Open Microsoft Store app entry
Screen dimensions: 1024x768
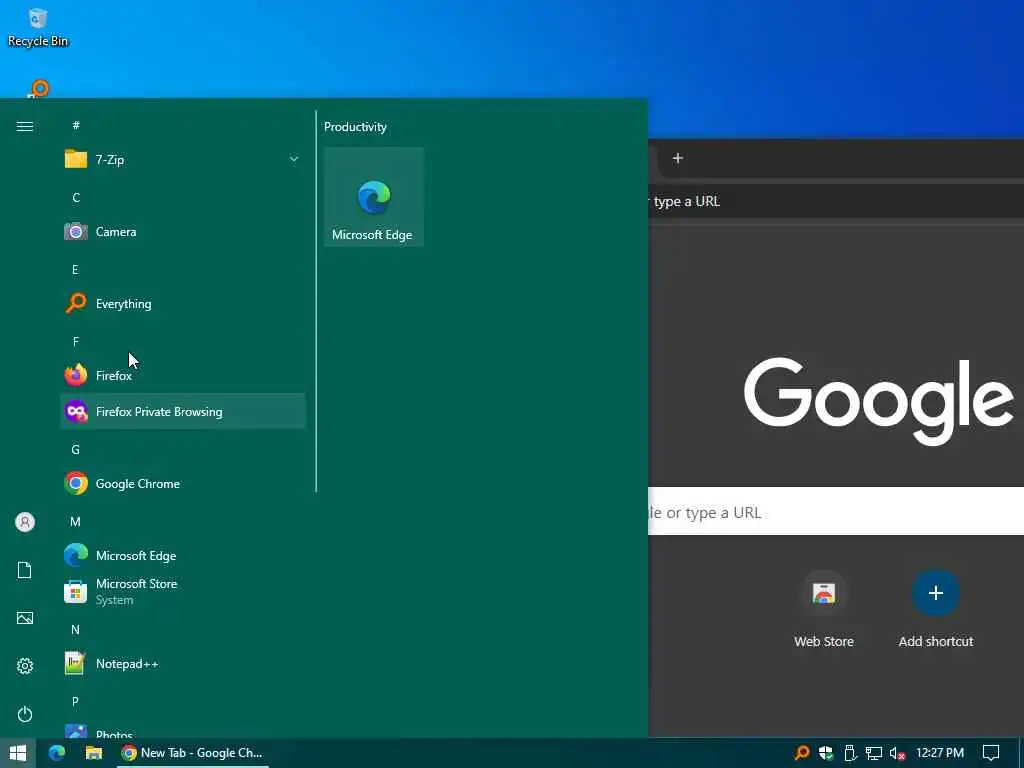[183, 592]
